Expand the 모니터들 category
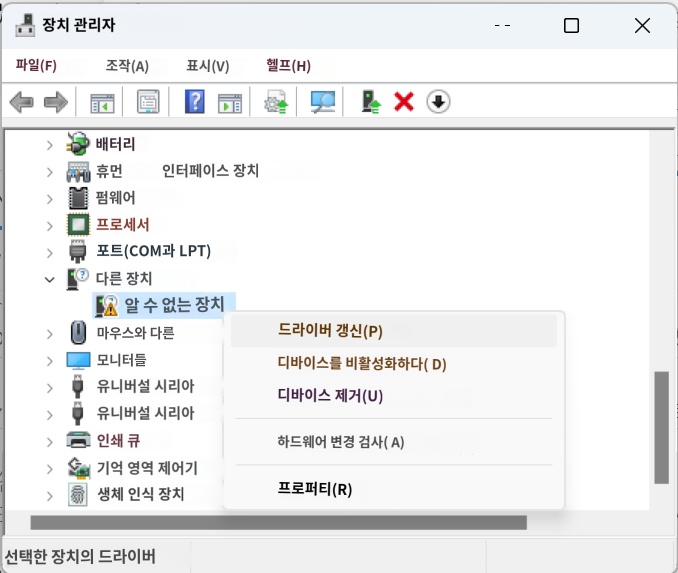 click(50, 361)
